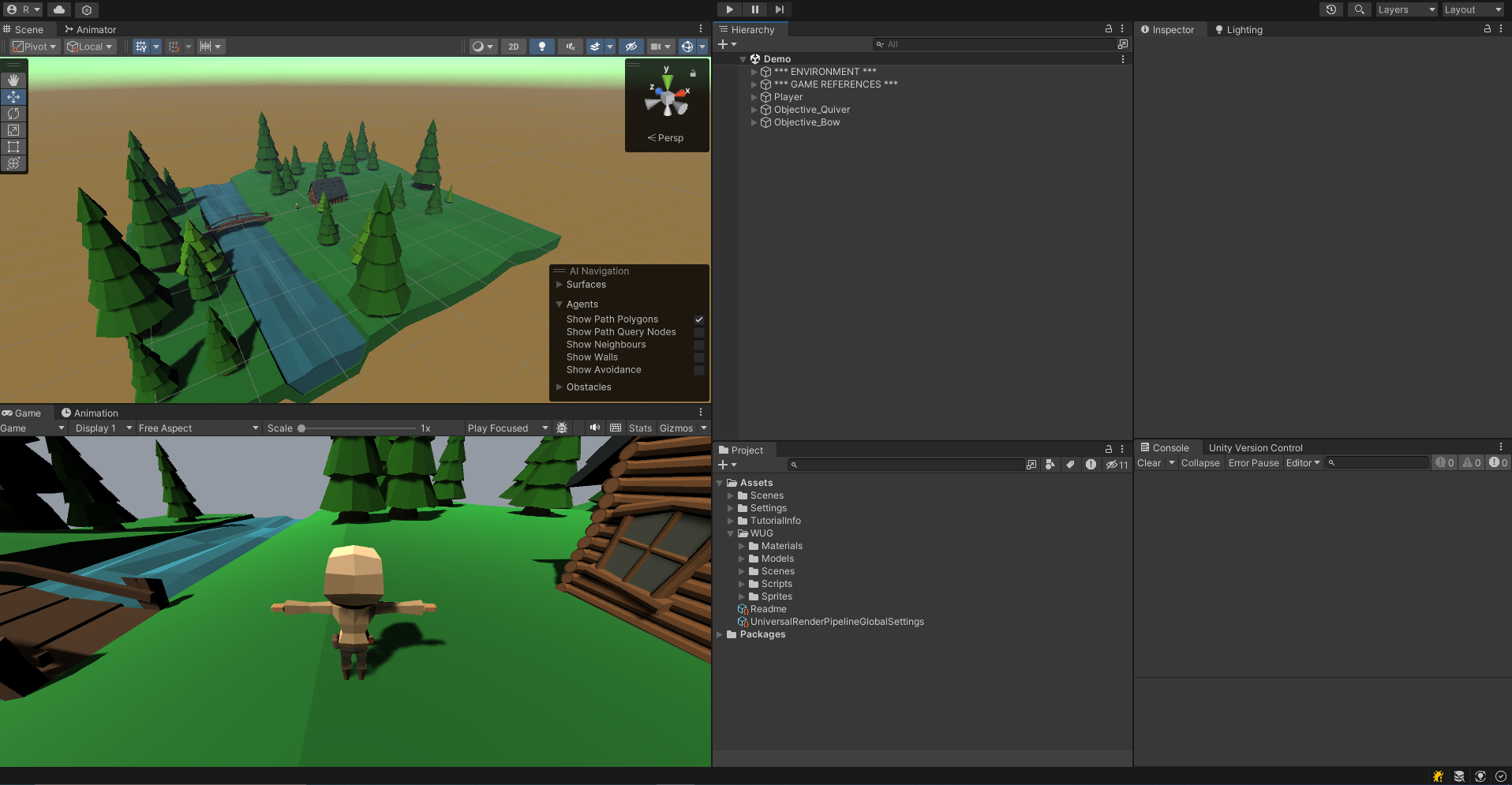The width and height of the screenshot is (1512, 785).
Task: Open Editor dropdown in Console
Action: pos(1303,463)
